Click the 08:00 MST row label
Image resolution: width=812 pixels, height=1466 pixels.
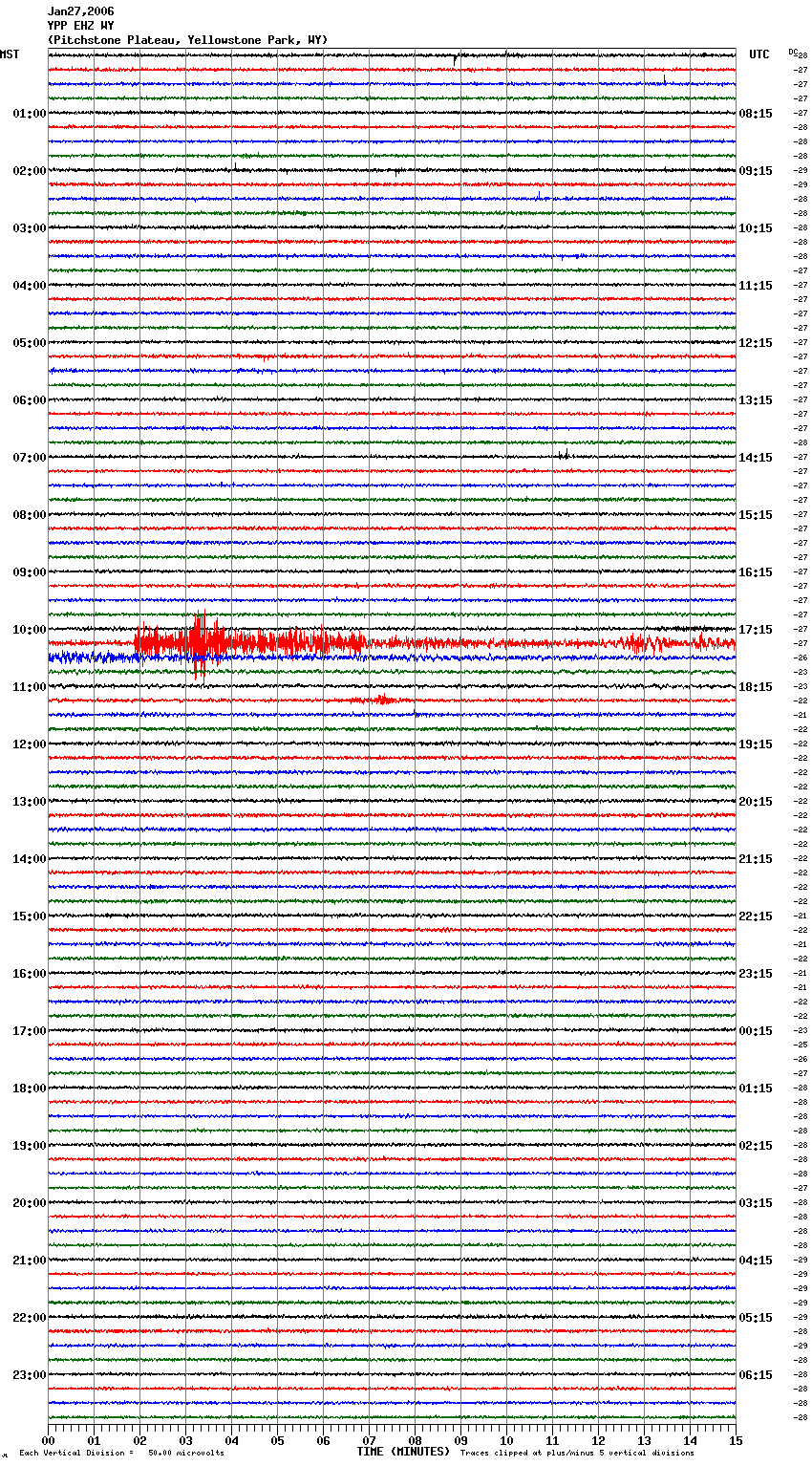pos(29,515)
